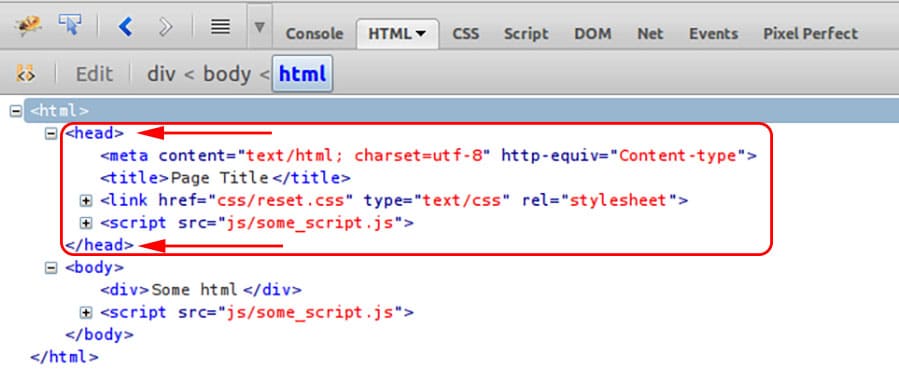Click js/some_script.js value in body
This screenshot has width=899, height=382.
pos(310,312)
